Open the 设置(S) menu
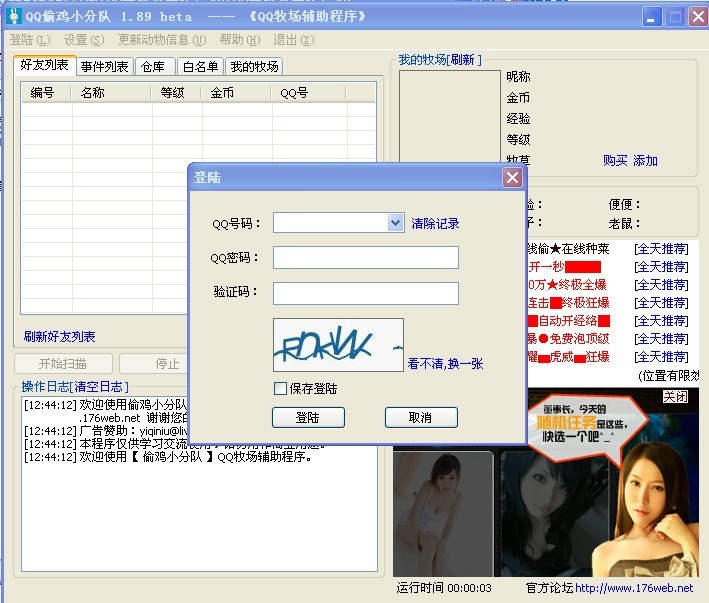 pos(84,40)
